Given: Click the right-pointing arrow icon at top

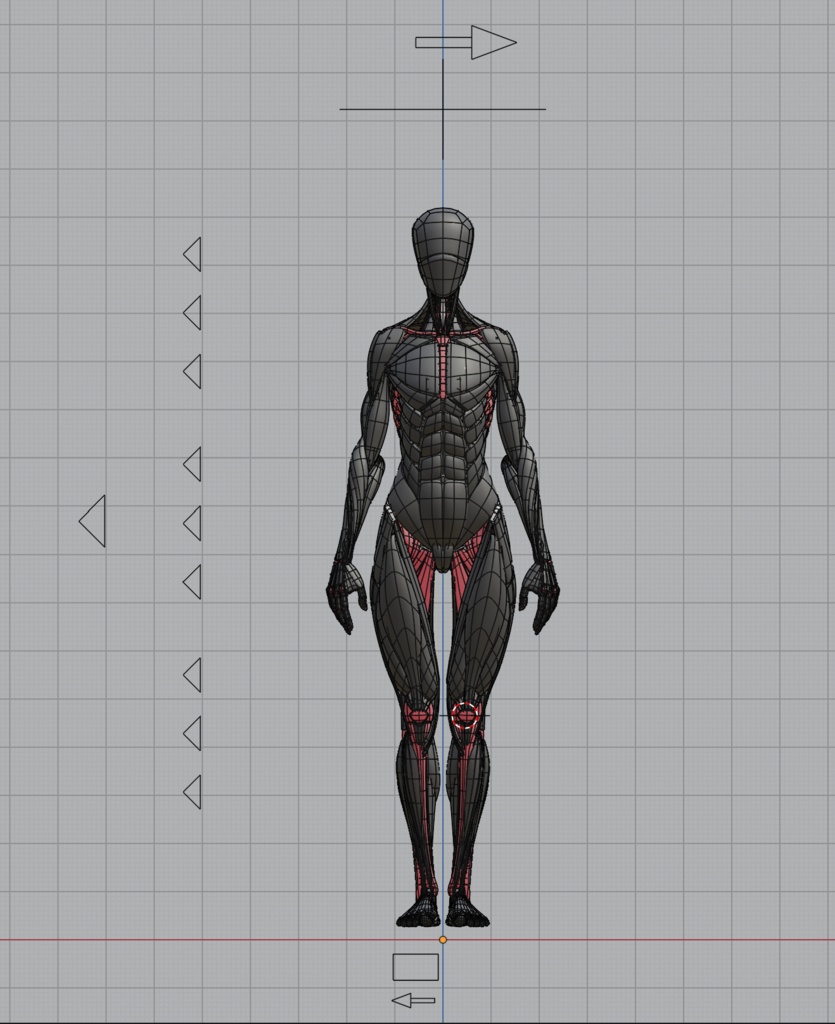Looking at the screenshot, I should click(465, 42).
